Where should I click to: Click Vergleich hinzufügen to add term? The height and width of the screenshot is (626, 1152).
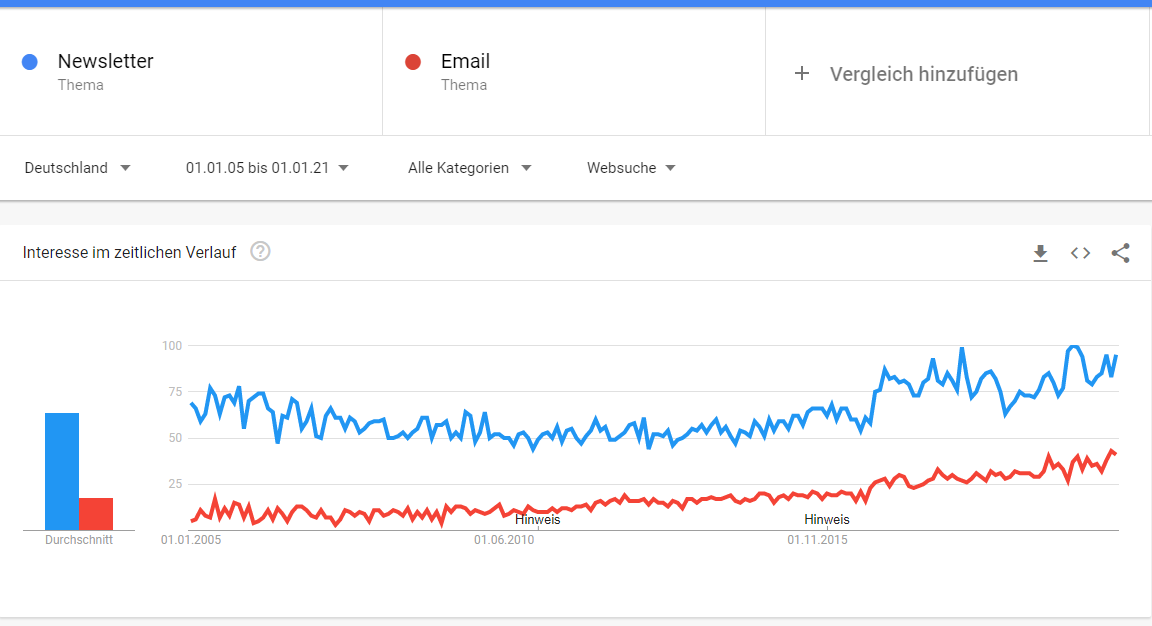click(x=923, y=74)
